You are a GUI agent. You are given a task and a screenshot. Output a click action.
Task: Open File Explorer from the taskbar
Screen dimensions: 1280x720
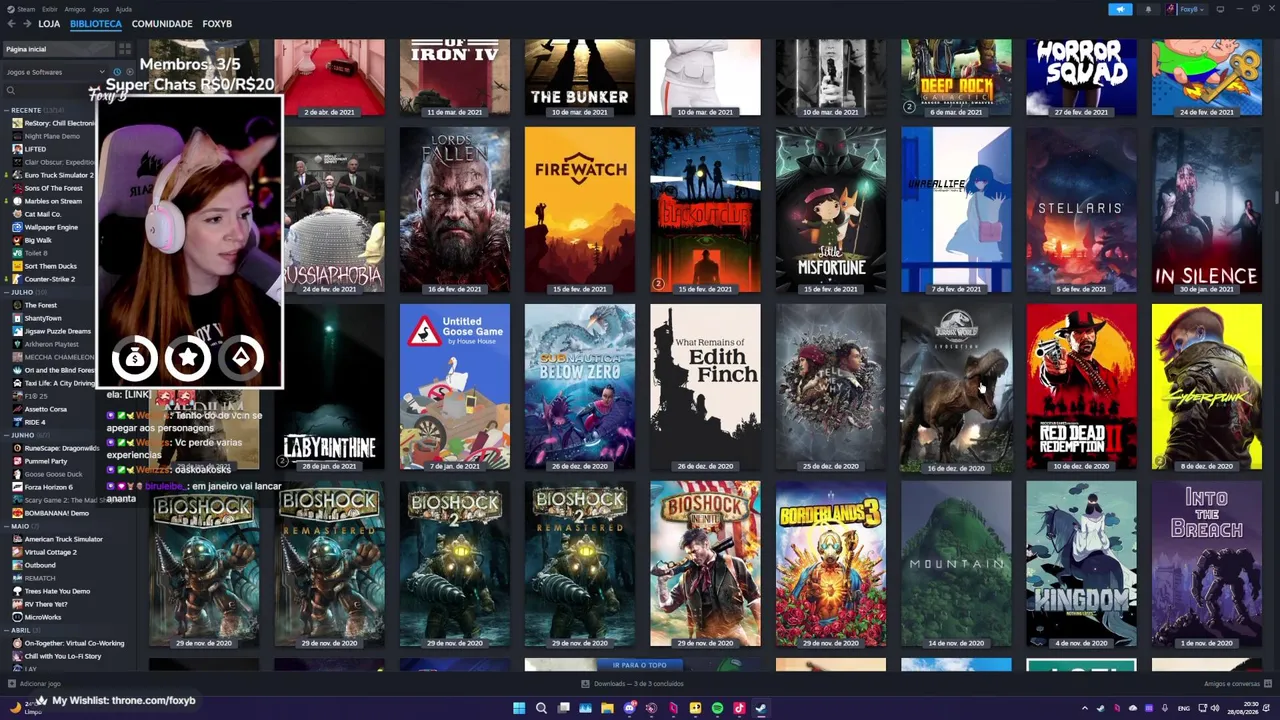coord(607,708)
